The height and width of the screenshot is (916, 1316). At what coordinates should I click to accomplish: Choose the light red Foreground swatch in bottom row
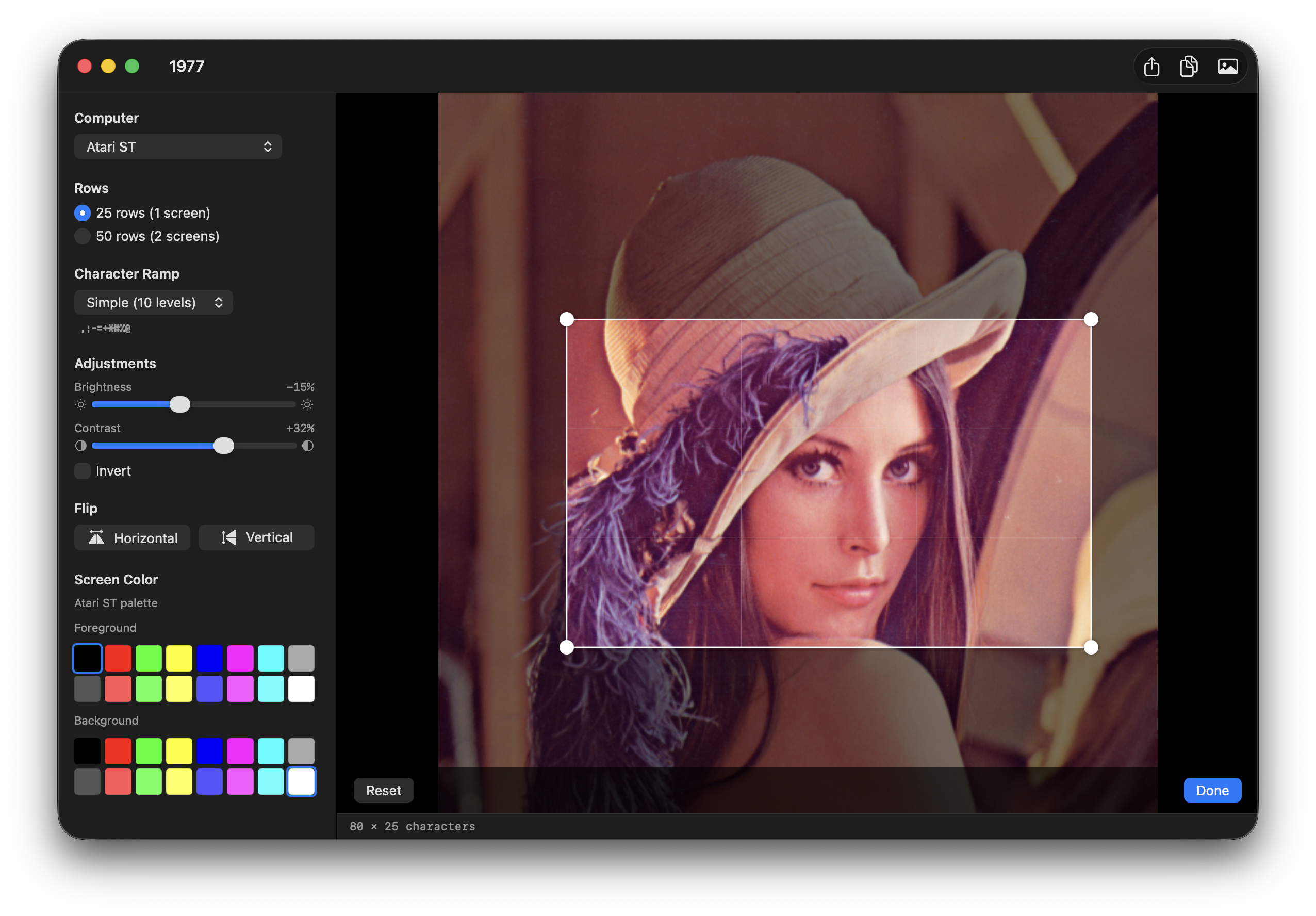click(x=118, y=689)
